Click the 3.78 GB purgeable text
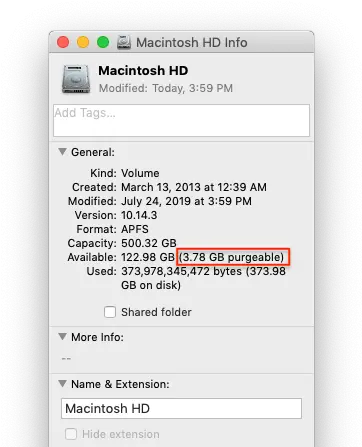362x447 pixels. click(232, 257)
